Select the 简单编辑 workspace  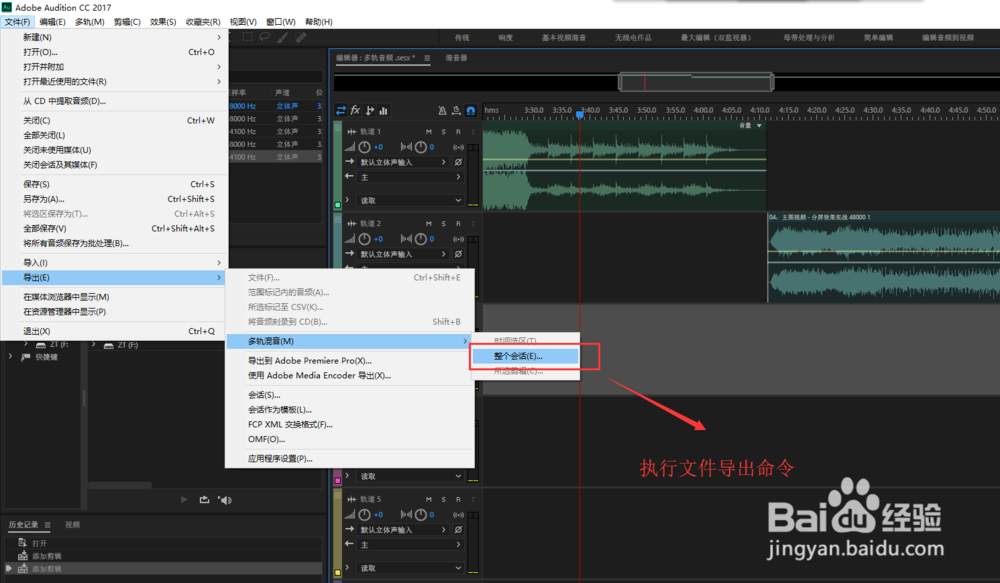(x=878, y=38)
